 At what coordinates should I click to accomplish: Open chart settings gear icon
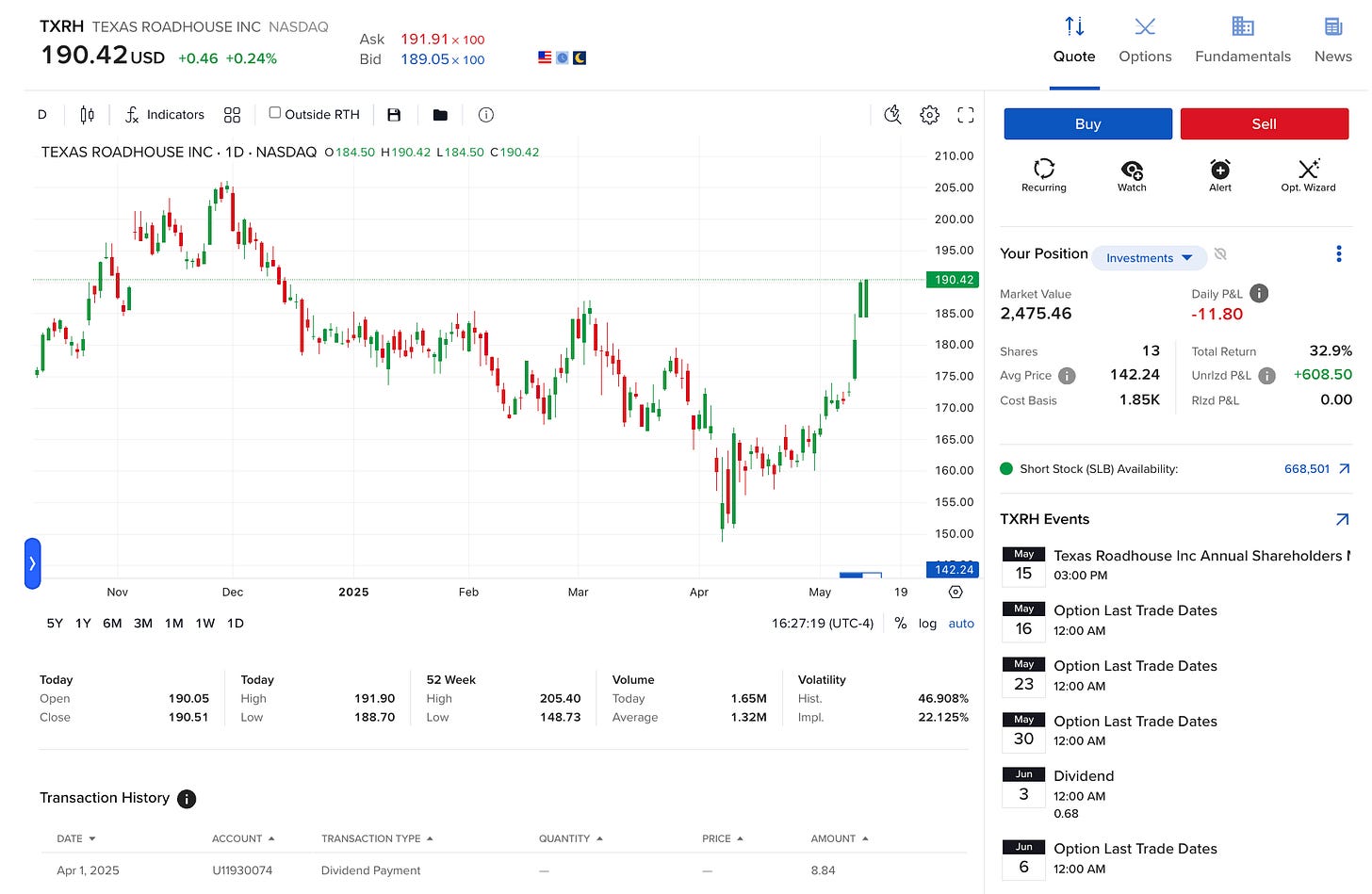[x=930, y=115]
